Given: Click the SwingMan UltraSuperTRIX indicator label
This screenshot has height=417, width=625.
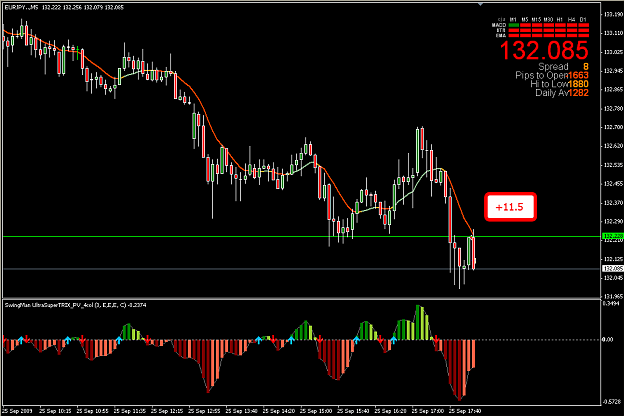Looking at the screenshot, I should [x=75, y=305].
